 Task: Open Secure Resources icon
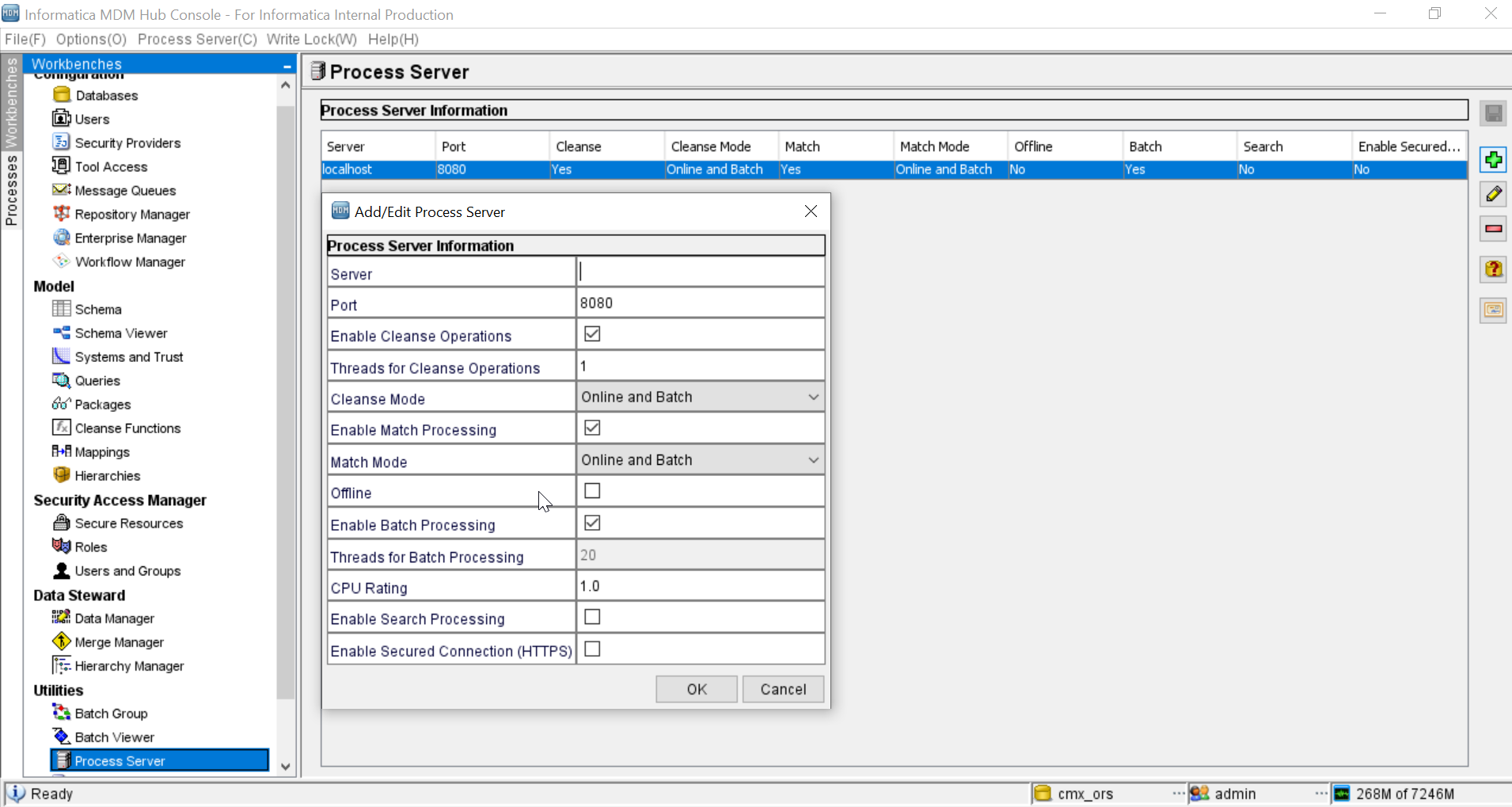[x=62, y=523]
